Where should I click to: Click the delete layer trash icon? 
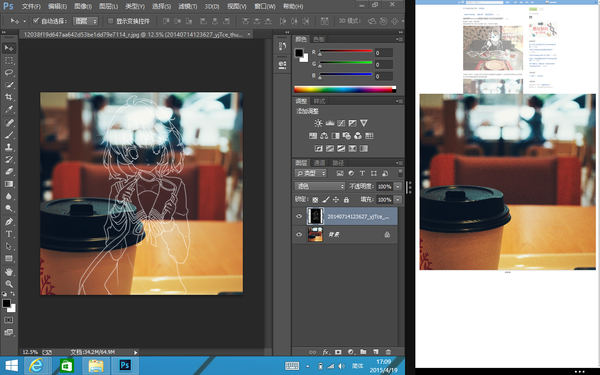(388, 352)
